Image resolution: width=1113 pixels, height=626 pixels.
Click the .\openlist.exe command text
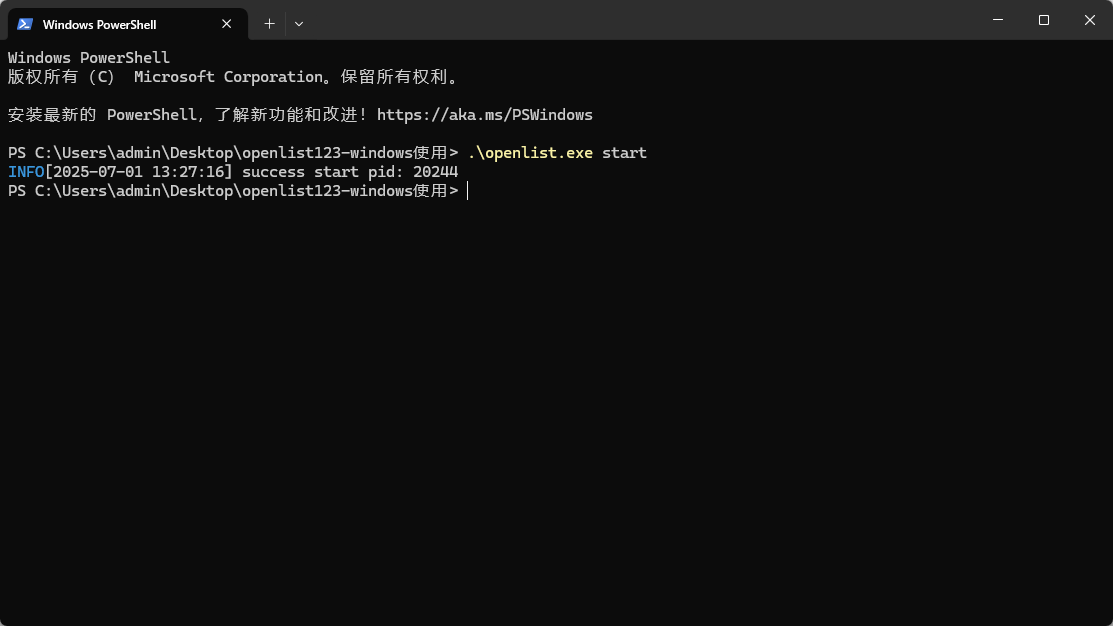pyautogui.click(x=530, y=153)
